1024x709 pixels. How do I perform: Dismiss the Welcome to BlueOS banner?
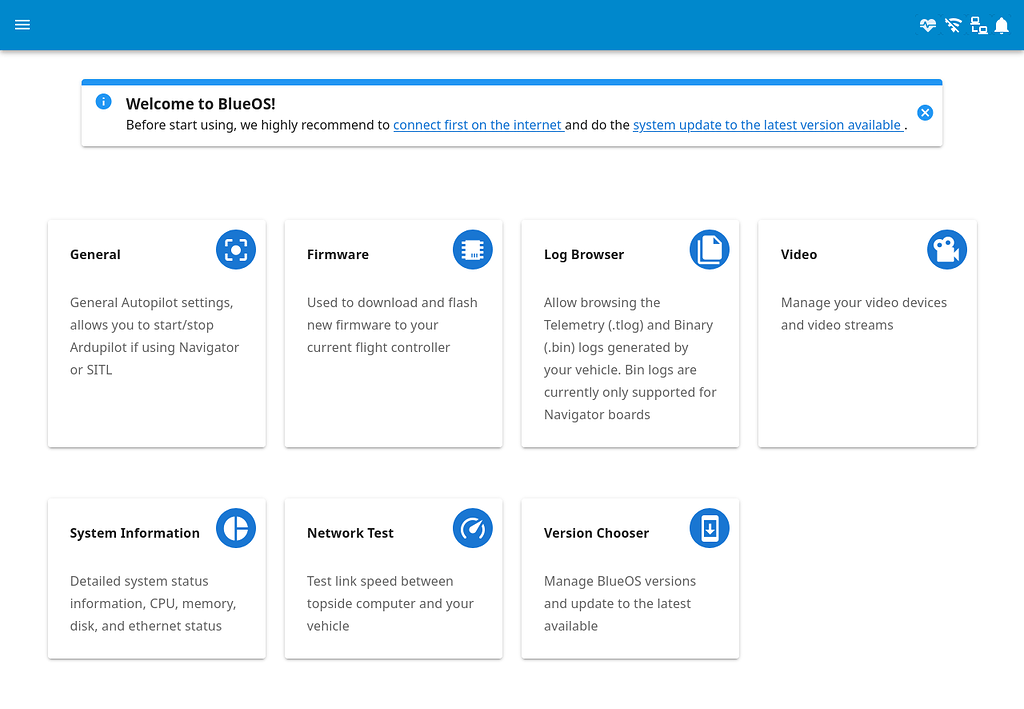coord(925,113)
